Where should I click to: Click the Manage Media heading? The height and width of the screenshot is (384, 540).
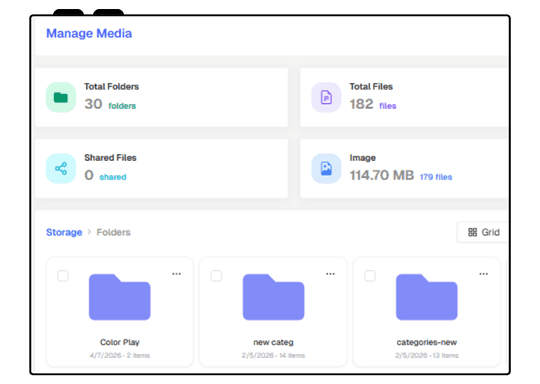click(89, 33)
